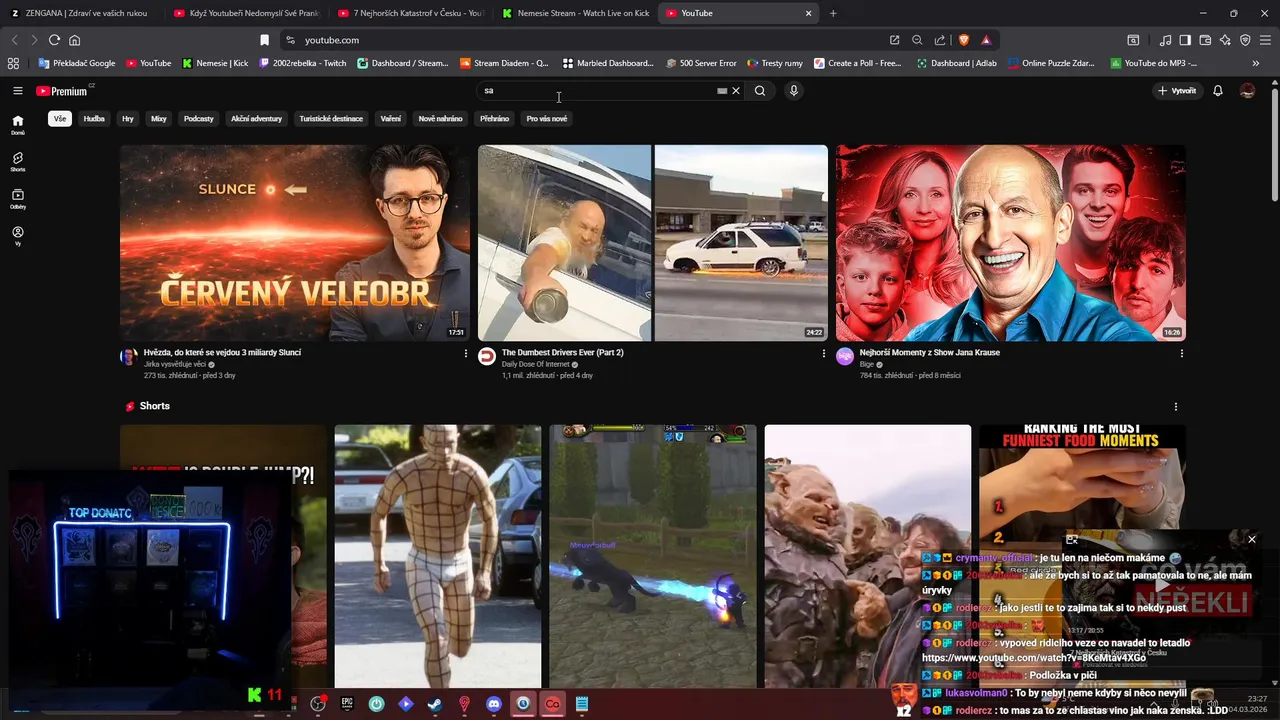Image resolution: width=1280 pixels, height=720 pixels.
Task: Open Jirka vysvětluje věci channel link
Action: [175, 365]
